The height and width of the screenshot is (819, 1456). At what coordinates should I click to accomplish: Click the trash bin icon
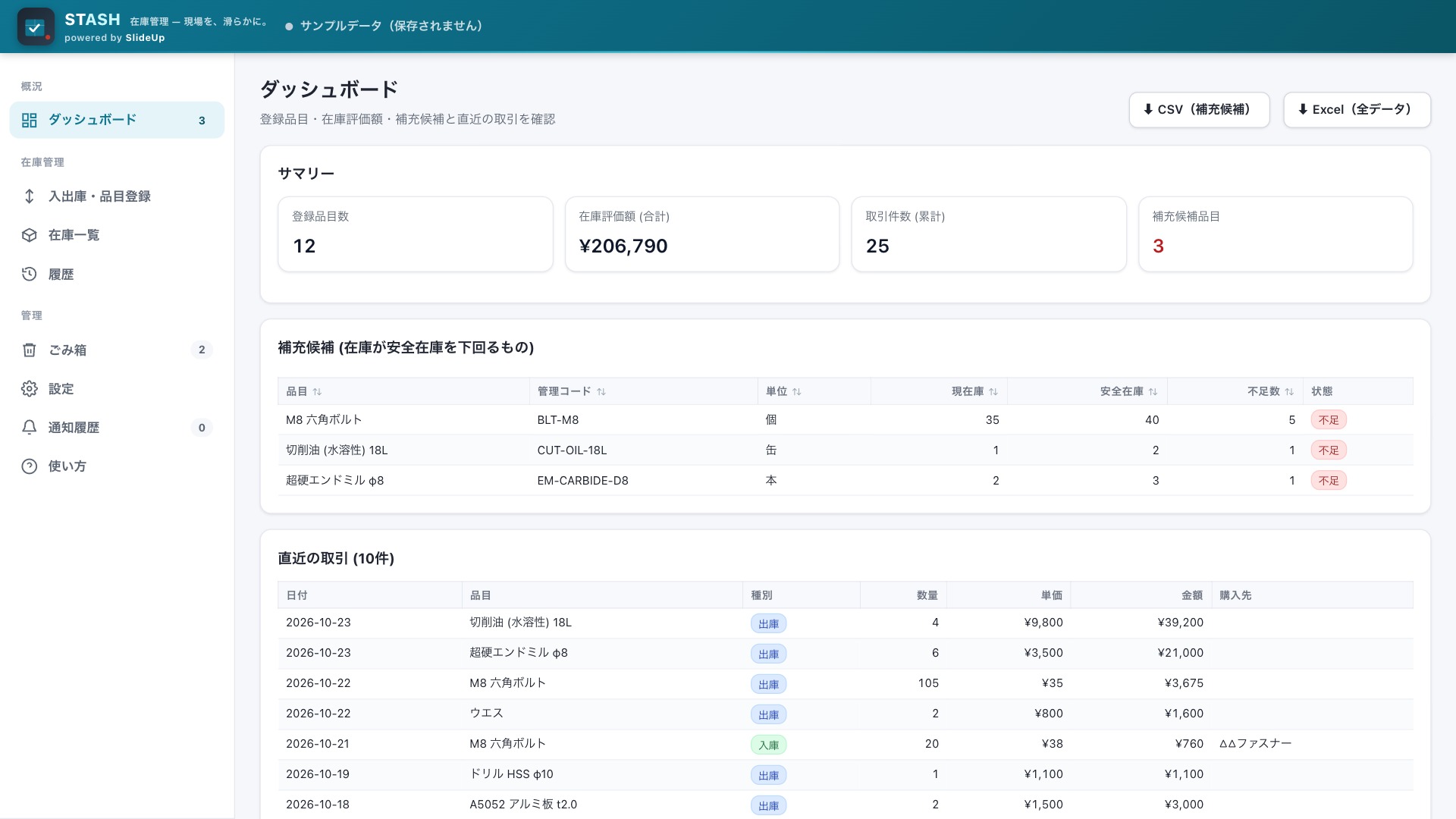click(x=30, y=350)
